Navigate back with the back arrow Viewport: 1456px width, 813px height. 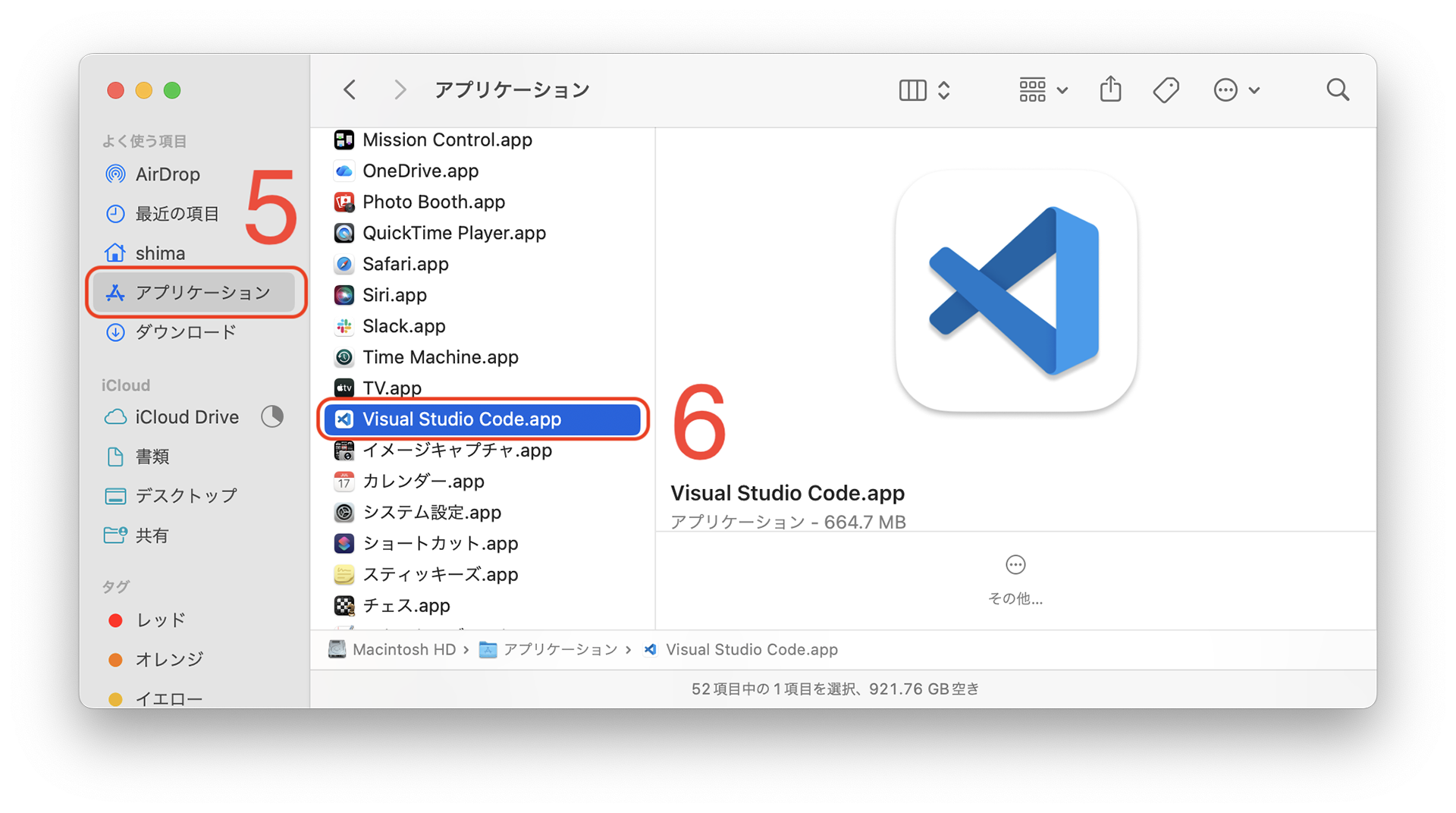349,89
